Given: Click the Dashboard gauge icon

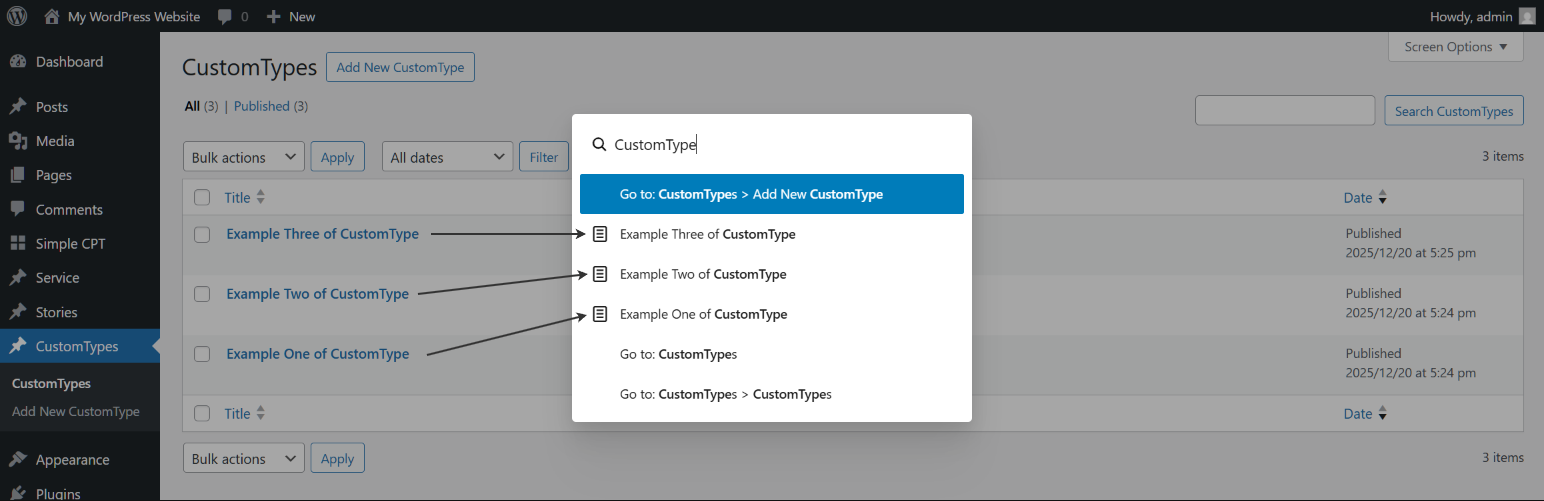Looking at the screenshot, I should [18, 62].
